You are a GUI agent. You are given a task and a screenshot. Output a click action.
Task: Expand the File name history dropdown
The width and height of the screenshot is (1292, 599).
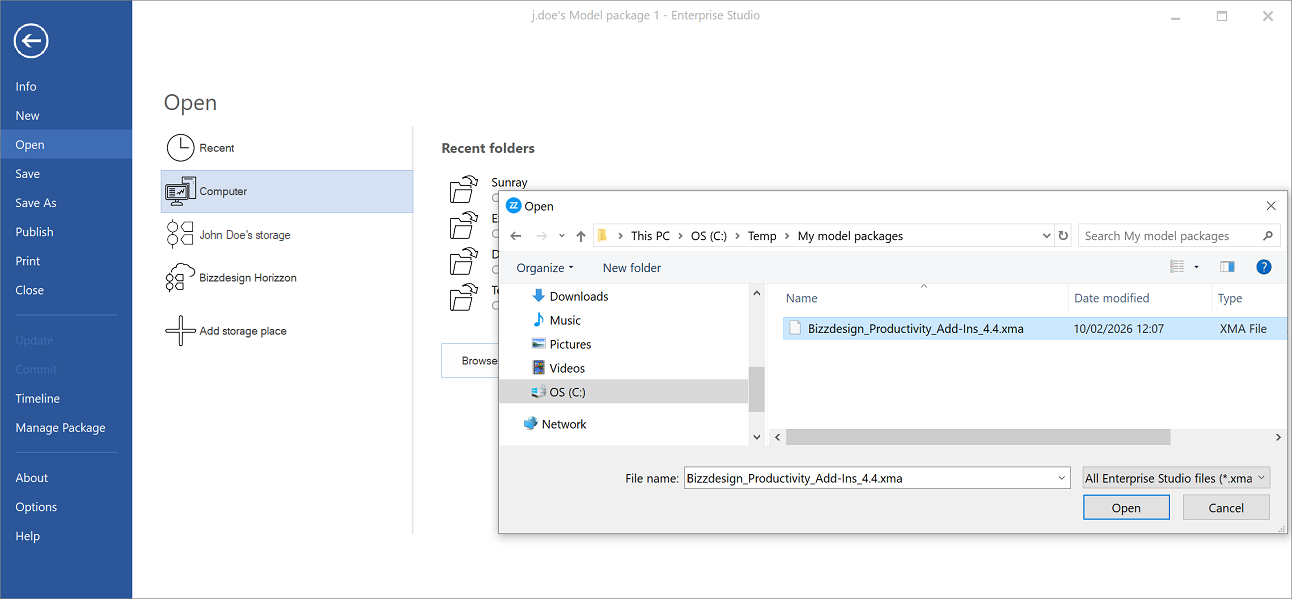1061,478
